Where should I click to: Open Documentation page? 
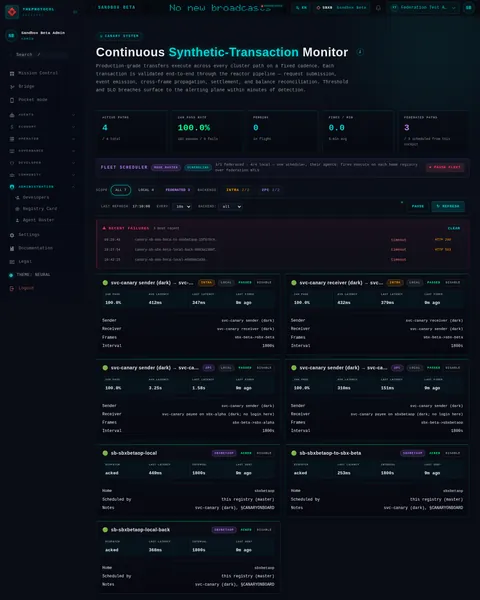(36, 248)
